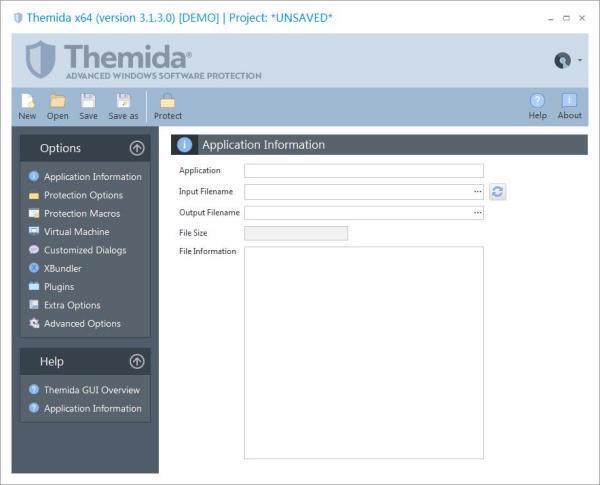
Task: Minimize the Themida window
Action: 551,18
